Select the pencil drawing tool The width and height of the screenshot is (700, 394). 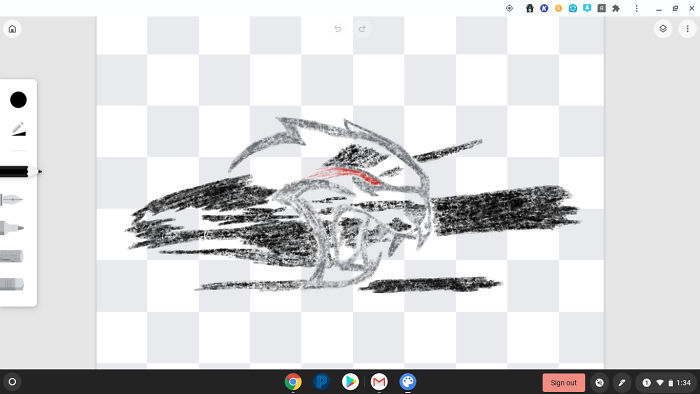coord(20,171)
